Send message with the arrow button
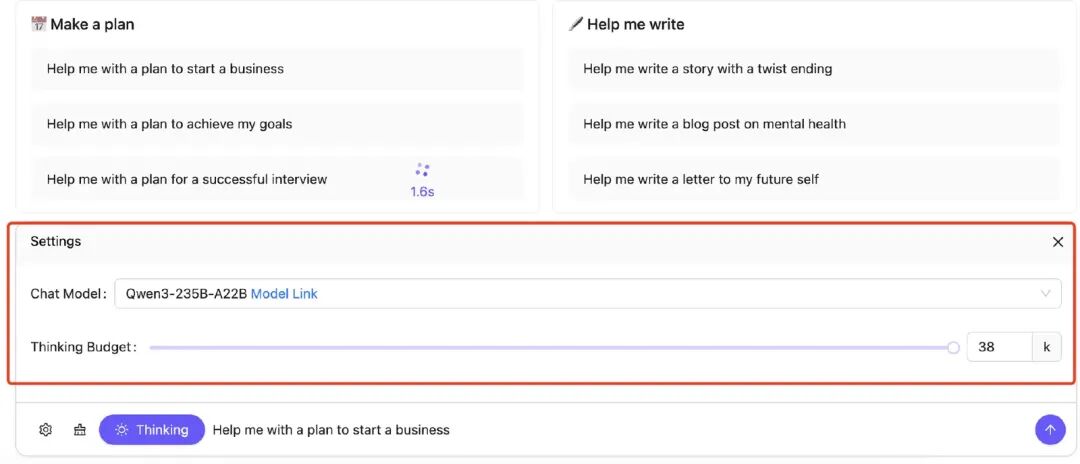The image size is (1080, 464). click(x=1050, y=430)
